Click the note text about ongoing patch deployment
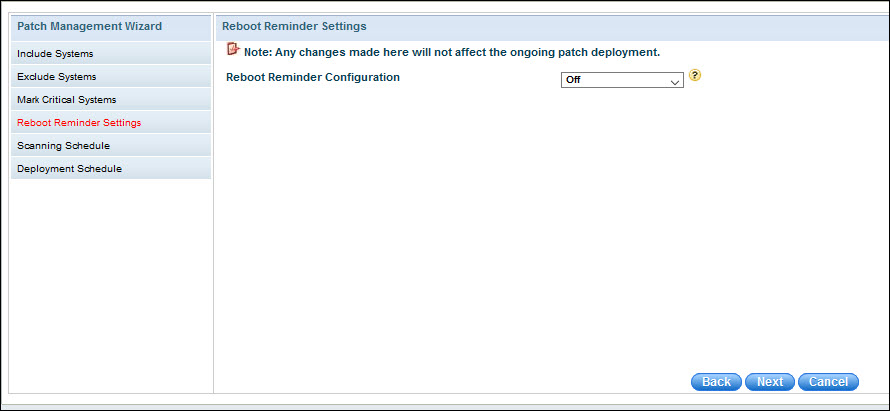890x411 pixels. tap(452, 51)
